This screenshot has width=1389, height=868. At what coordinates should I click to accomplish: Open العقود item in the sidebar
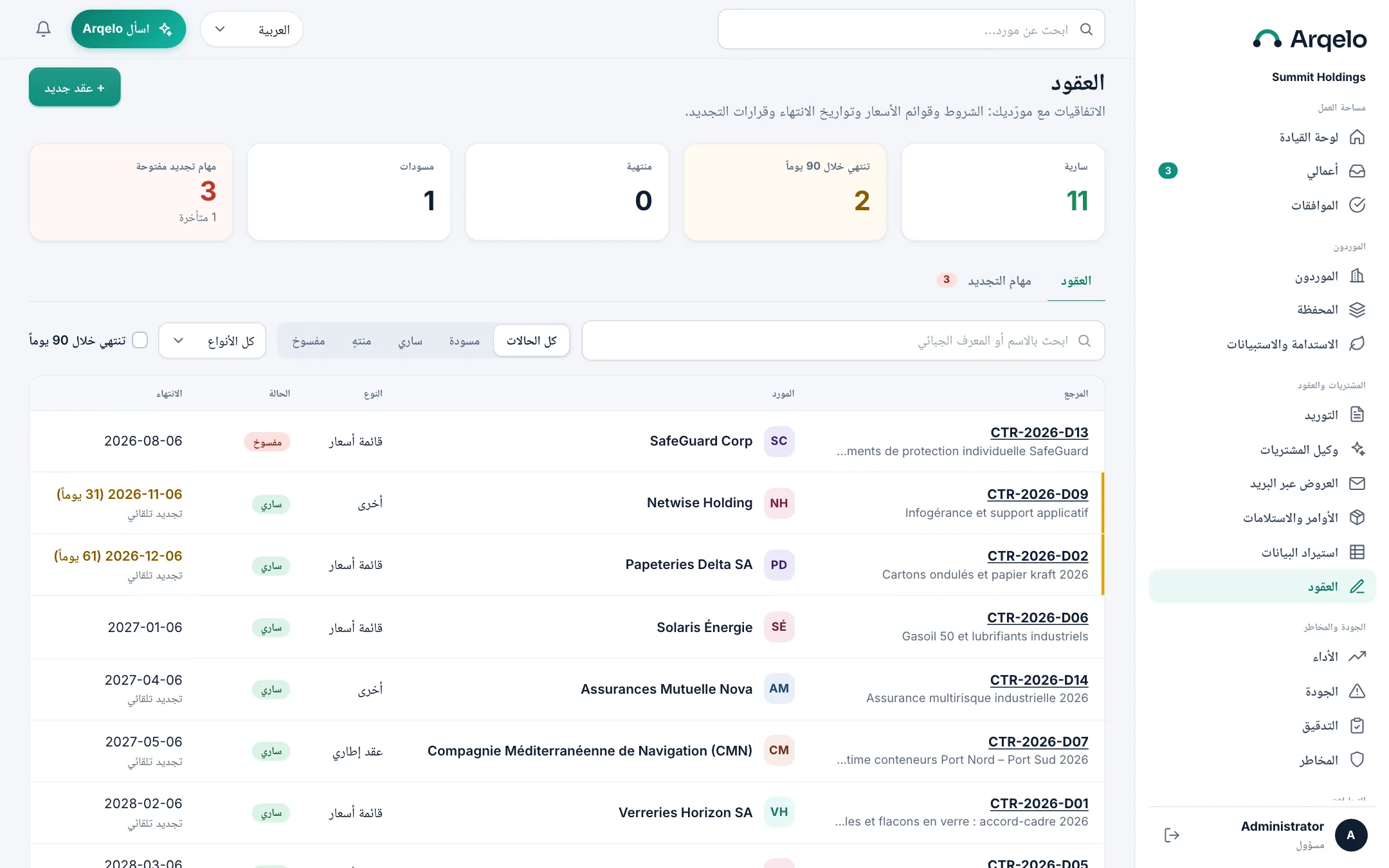(x=1262, y=586)
